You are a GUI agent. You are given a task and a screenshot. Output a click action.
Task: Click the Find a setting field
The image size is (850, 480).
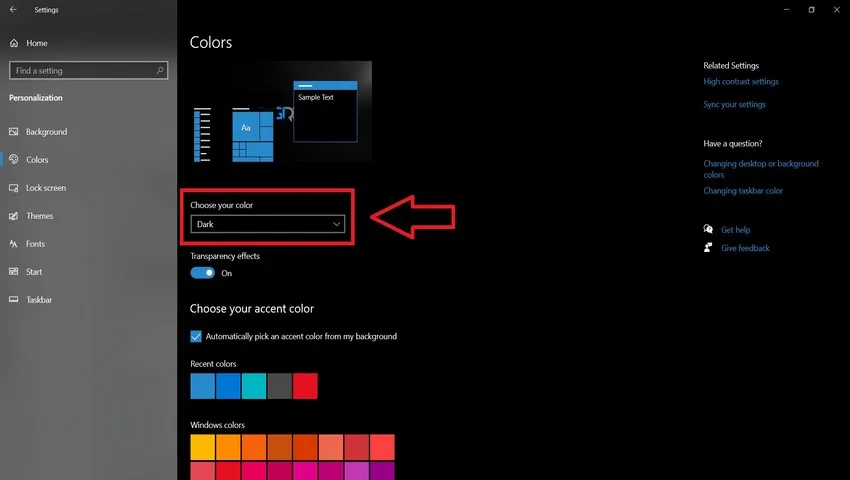click(x=88, y=71)
